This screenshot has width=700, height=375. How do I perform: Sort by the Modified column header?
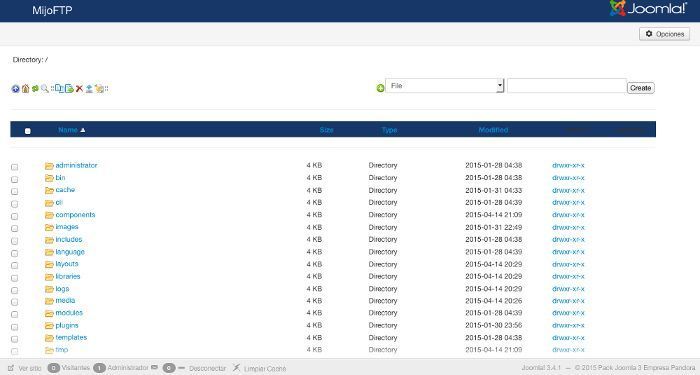pyautogui.click(x=493, y=130)
